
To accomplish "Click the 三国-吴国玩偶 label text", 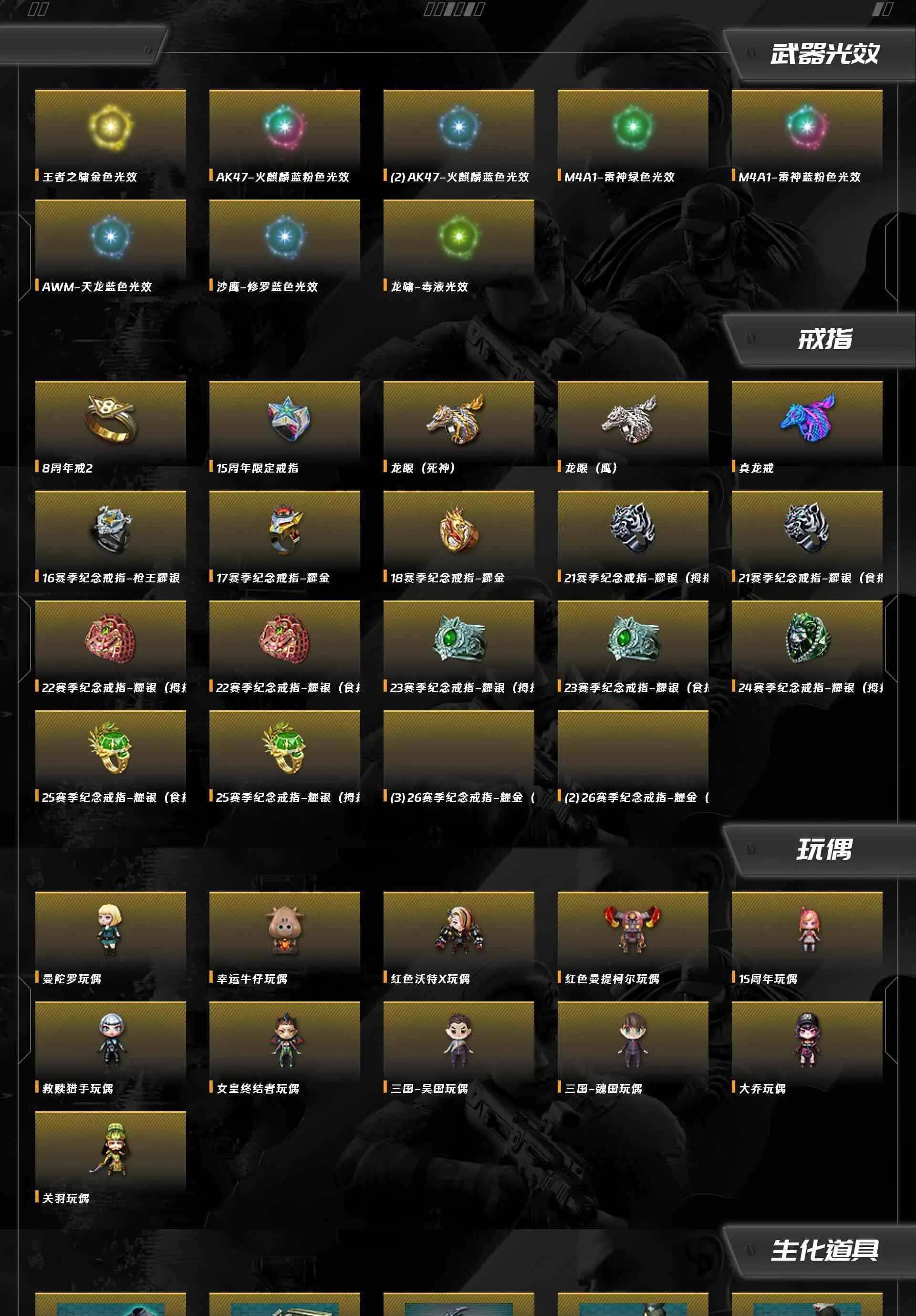I will (x=429, y=1088).
